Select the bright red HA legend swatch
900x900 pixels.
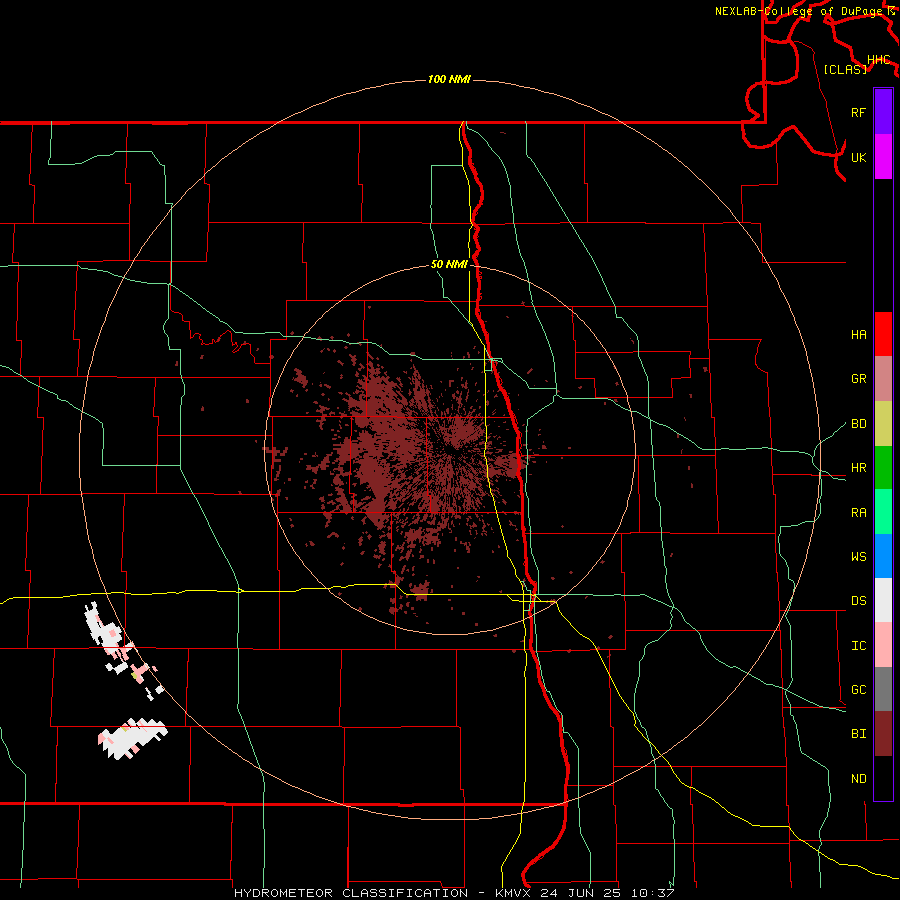883,334
